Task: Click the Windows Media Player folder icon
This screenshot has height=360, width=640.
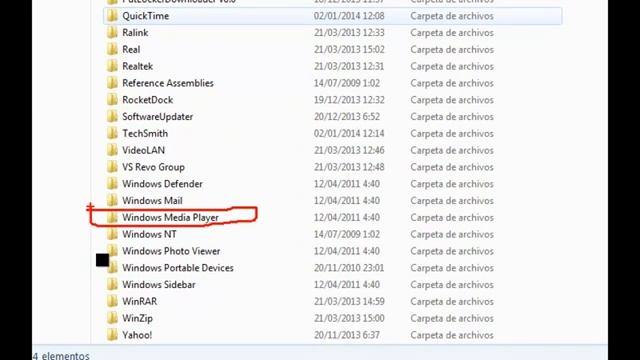Action: 112,217
